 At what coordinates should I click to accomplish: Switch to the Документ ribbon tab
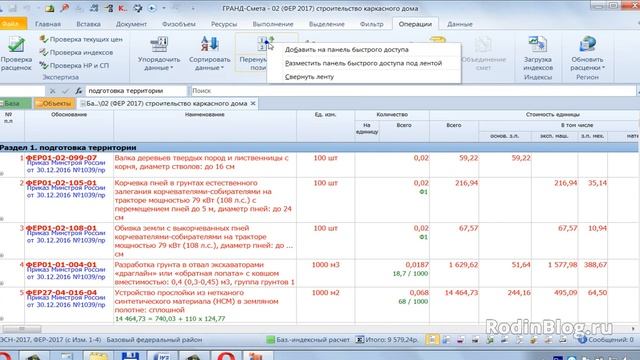tap(131, 24)
